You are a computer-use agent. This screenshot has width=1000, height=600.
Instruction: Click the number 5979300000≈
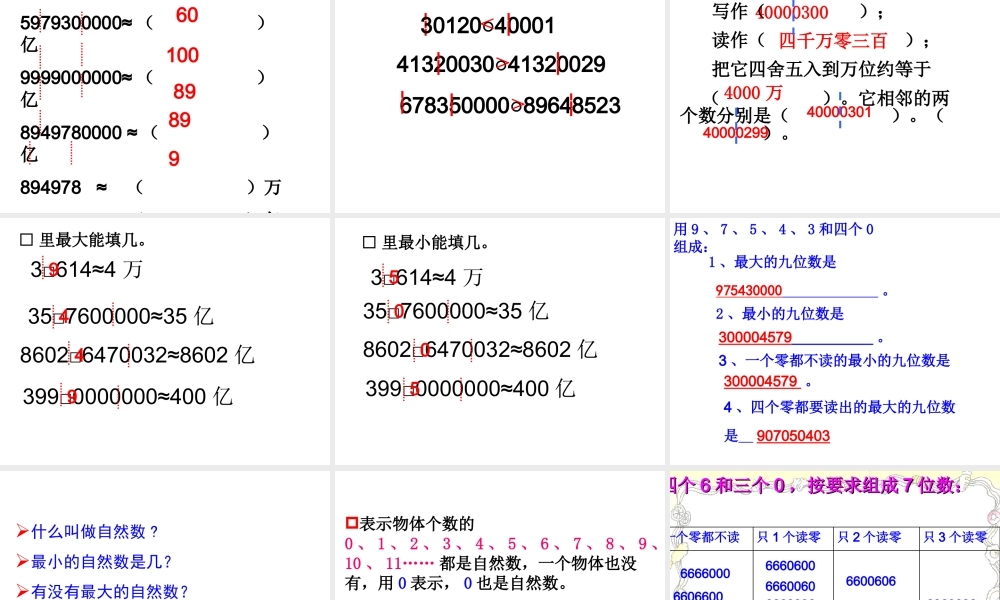pyautogui.click(x=76, y=23)
